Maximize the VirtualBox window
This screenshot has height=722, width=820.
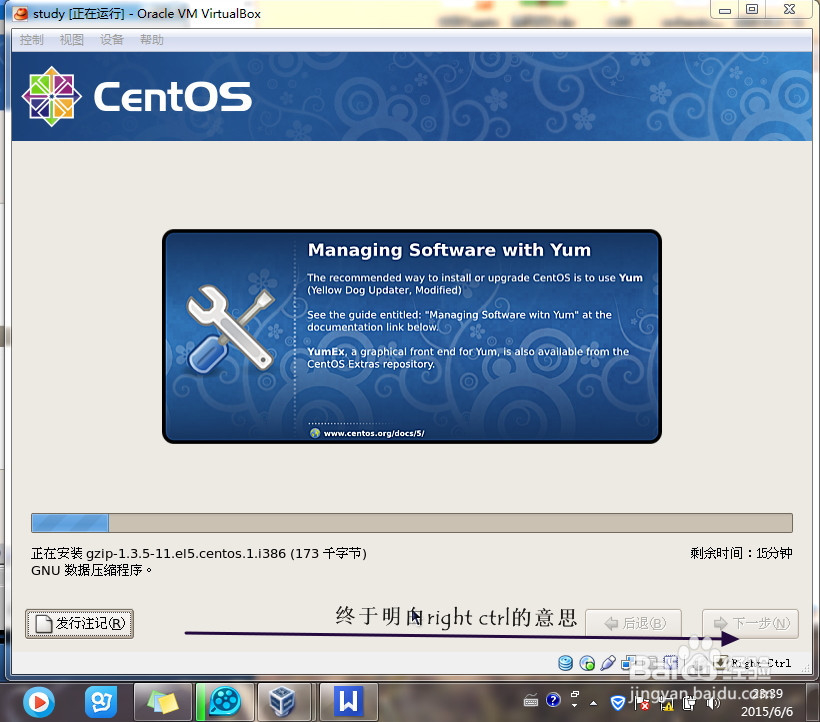coord(752,10)
